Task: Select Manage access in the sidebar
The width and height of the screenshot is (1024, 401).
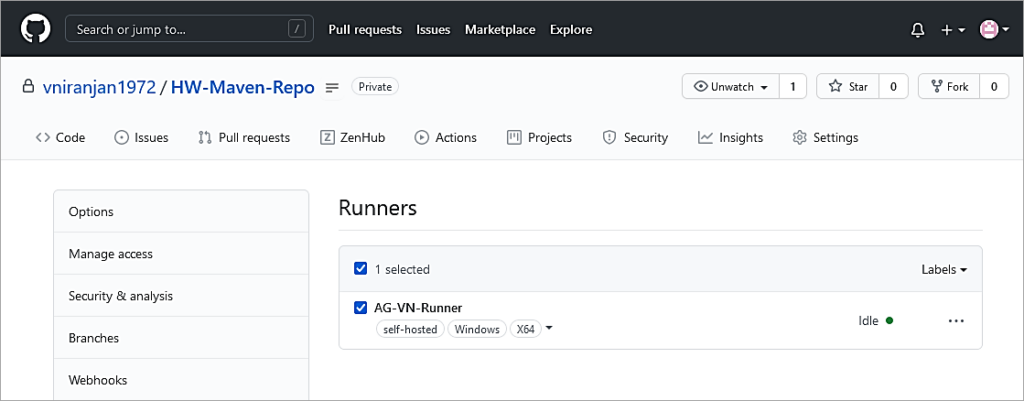Action: pos(181,253)
